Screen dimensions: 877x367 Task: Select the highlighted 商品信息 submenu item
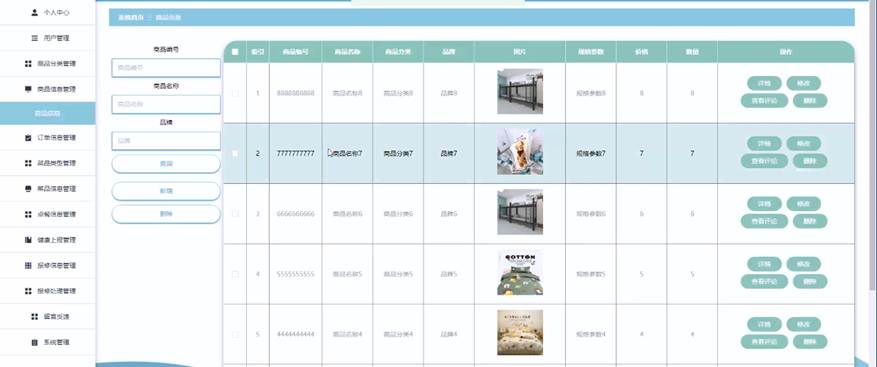[48, 114]
